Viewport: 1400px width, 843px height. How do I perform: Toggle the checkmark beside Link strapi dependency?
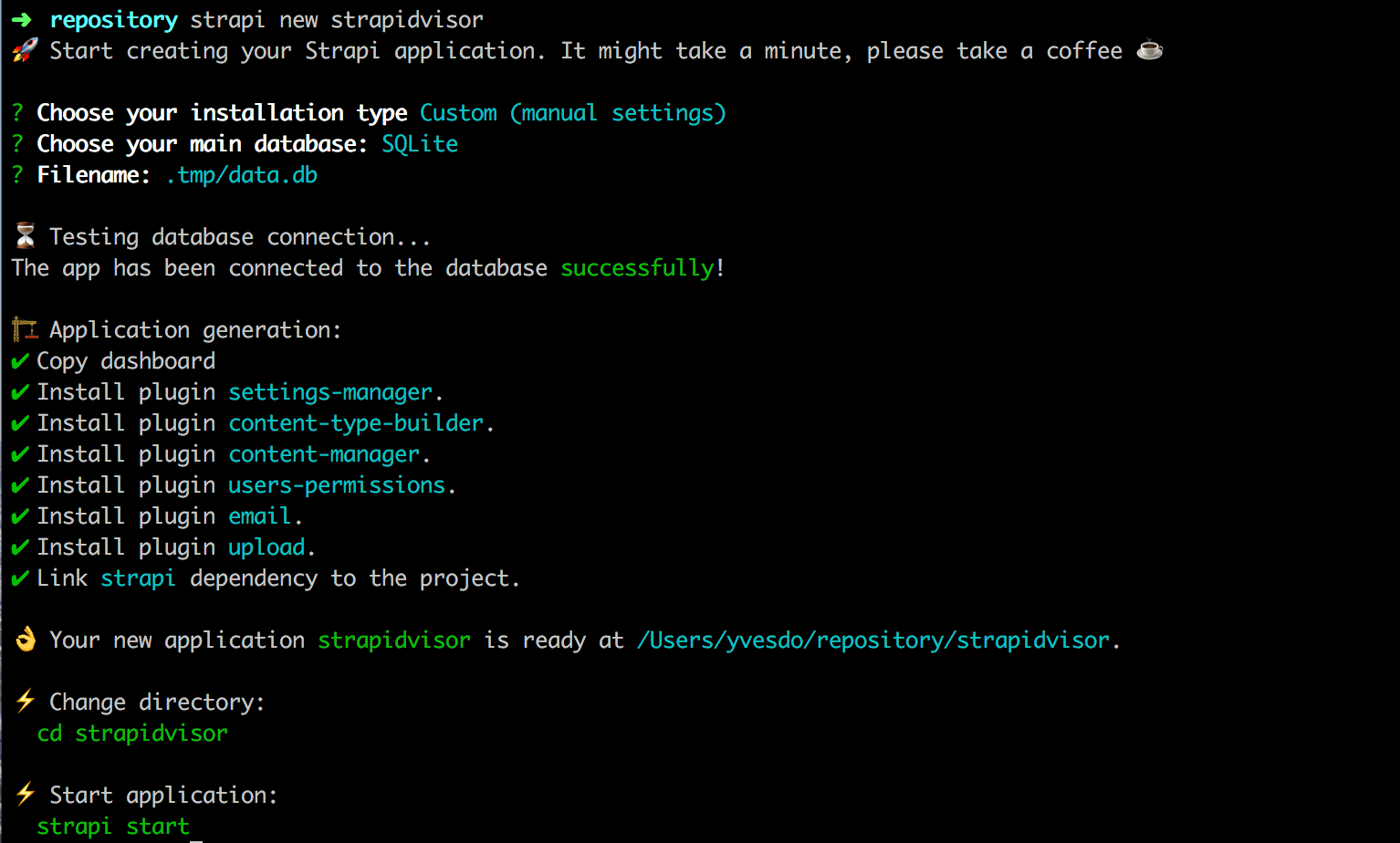pos(20,578)
